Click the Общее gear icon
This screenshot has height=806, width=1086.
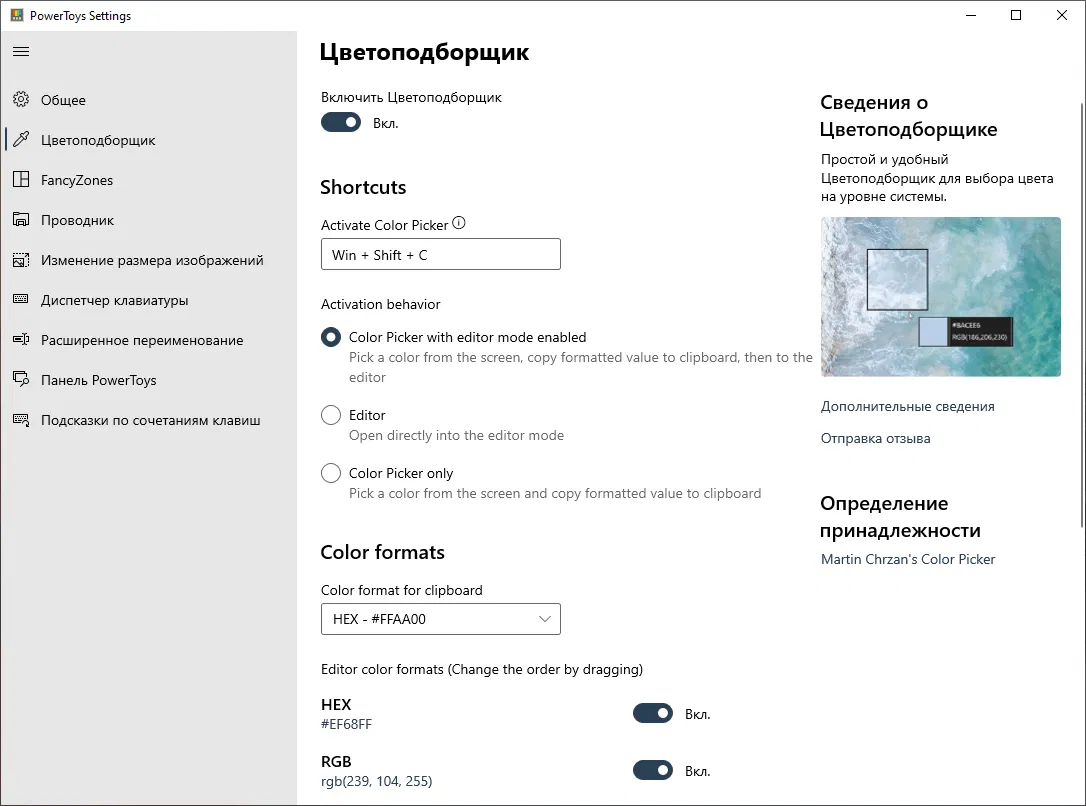point(21,100)
